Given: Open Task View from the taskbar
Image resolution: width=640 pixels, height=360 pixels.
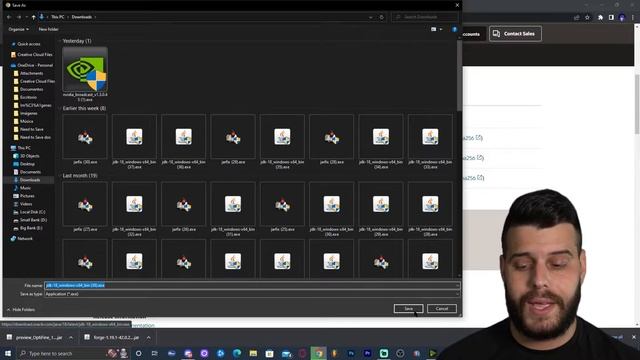Looking at the screenshot, I should coord(154,353).
